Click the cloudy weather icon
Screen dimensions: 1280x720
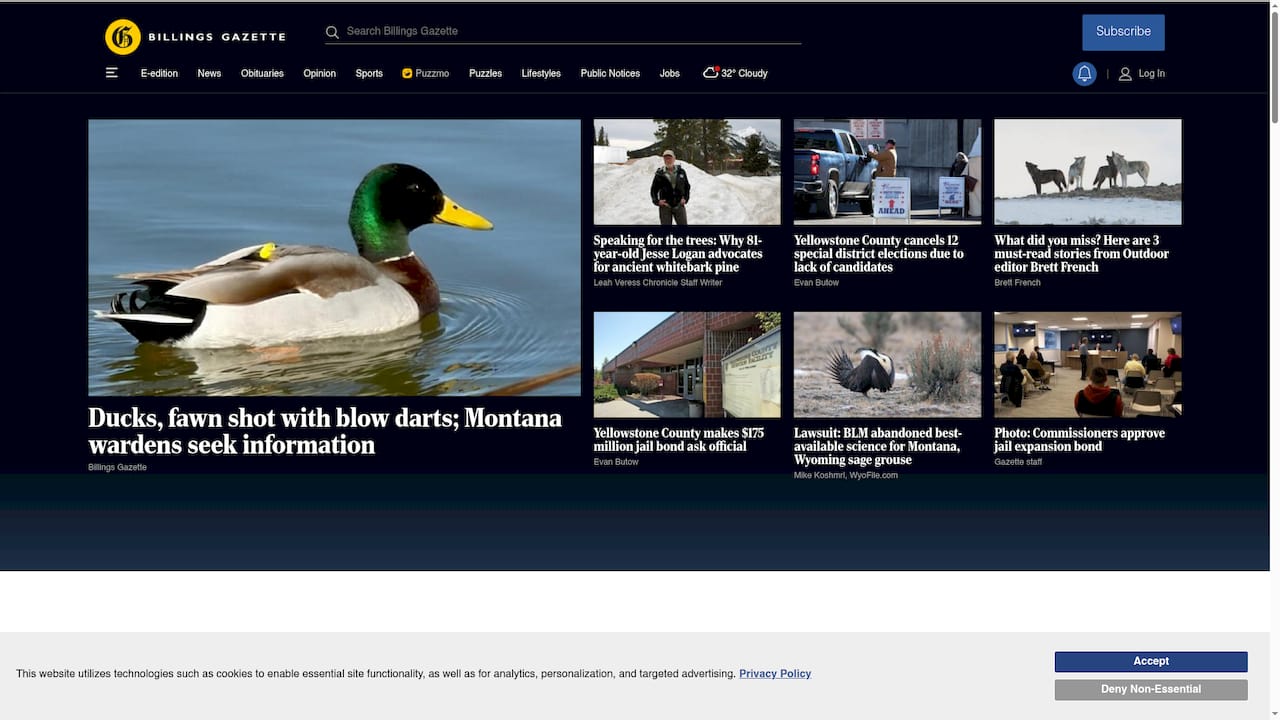pos(710,73)
